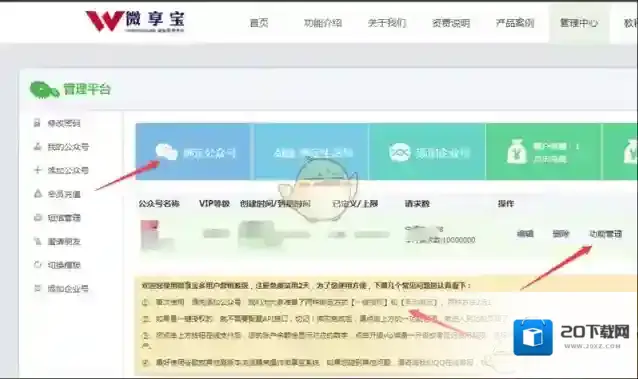This screenshot has height=379, width=638.
Task: Open the 产品案例 navigation item
Action: 515,23
